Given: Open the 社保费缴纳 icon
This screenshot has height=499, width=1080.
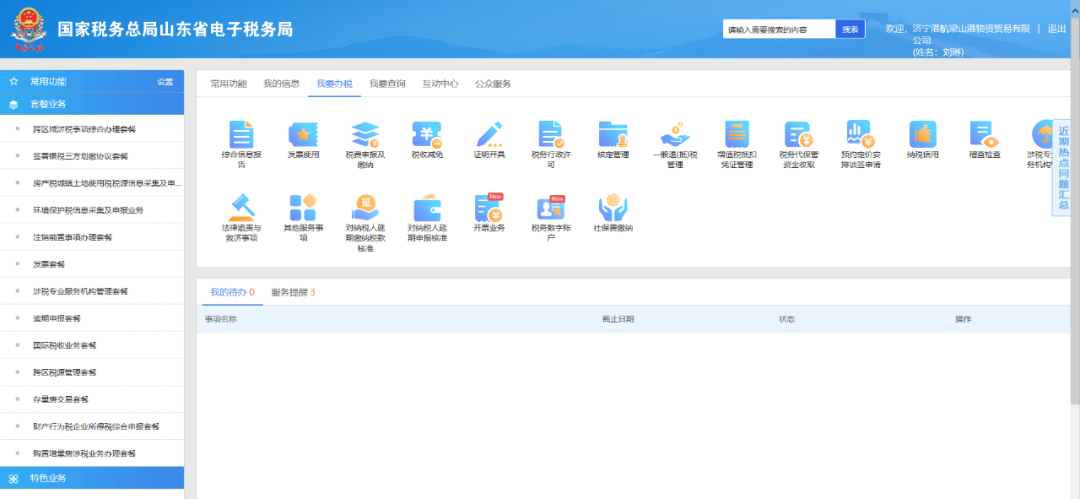Looking at the screenshot, I should coord(613,209).
